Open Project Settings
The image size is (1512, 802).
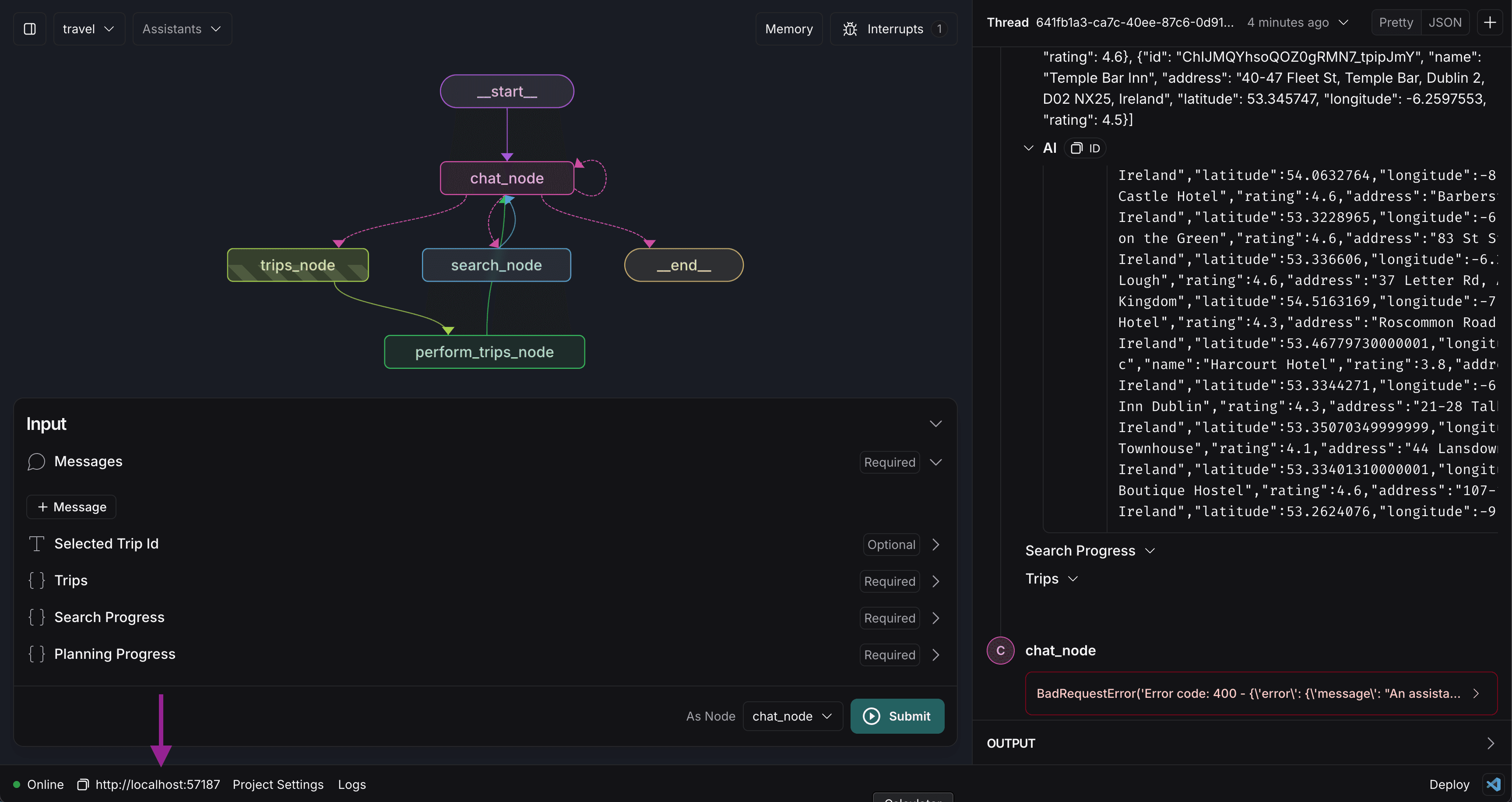coord(278,784)
